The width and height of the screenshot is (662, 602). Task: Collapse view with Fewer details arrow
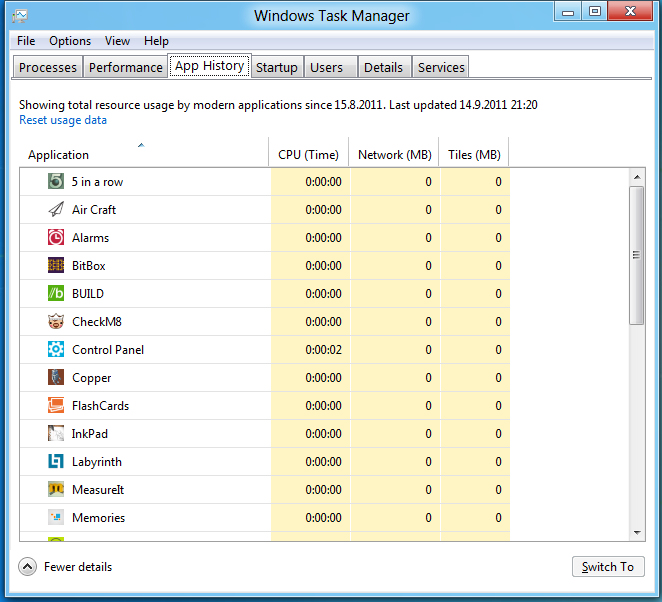click(x=27, y=567)
